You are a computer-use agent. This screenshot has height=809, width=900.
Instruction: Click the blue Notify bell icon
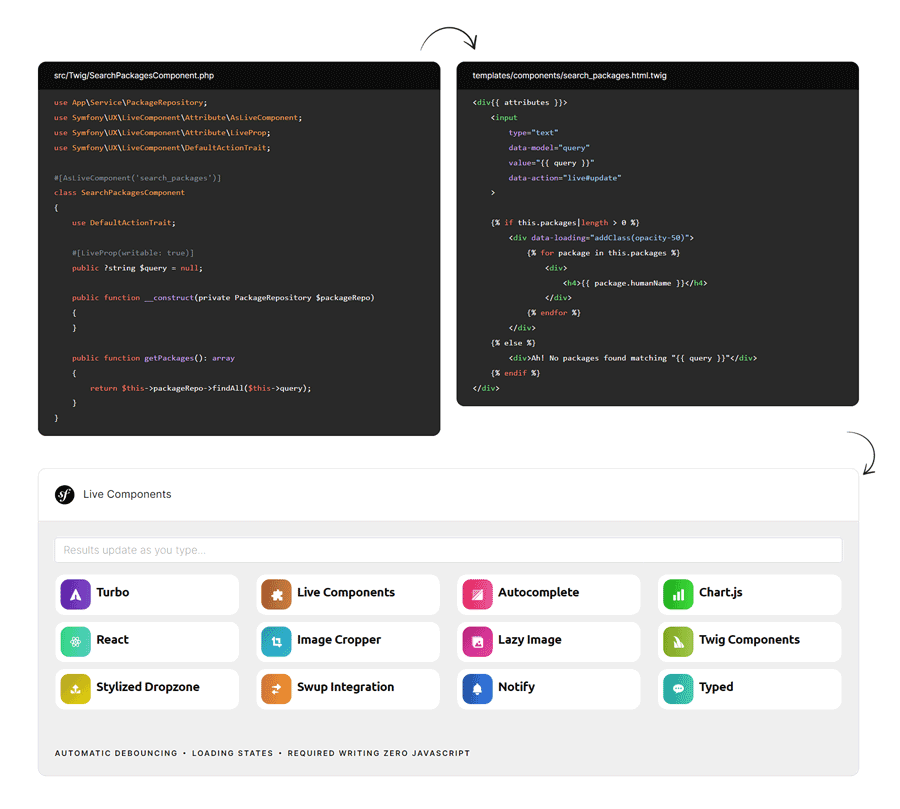(478, 688)
